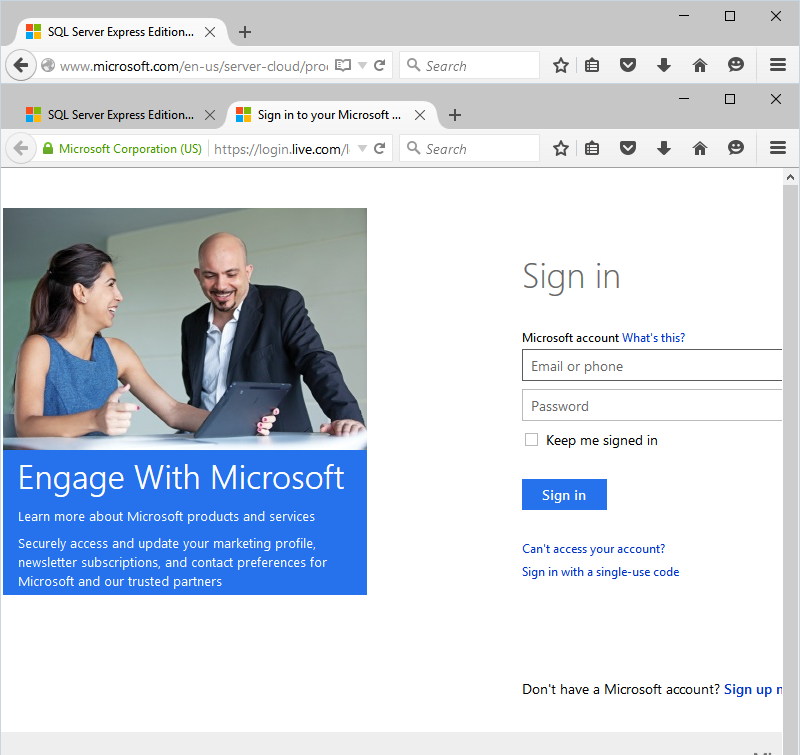
Task: Maximize the background microsoft.com window
Action: pyautogui.click(x=730, y=16)
